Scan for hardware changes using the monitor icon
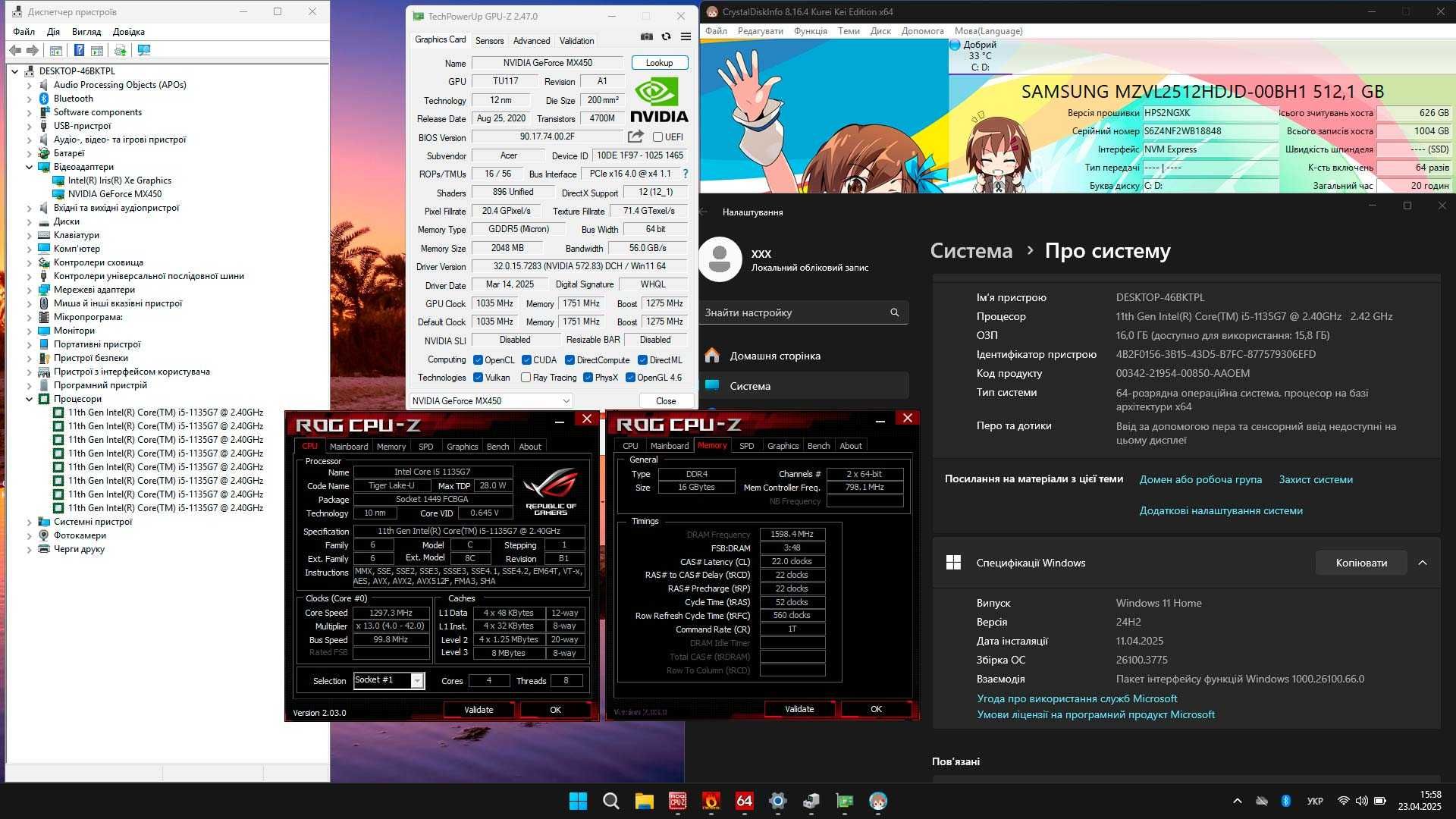 [144, 50]
